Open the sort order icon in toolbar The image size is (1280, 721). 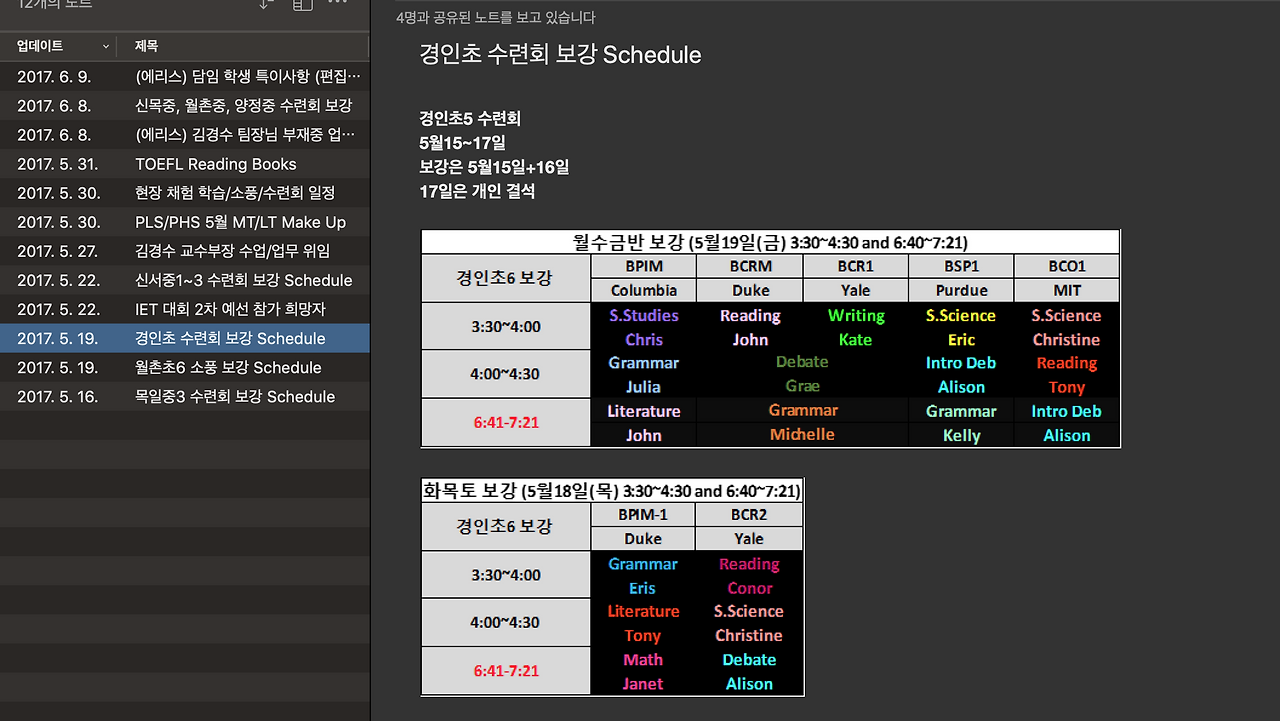point(264,4)
